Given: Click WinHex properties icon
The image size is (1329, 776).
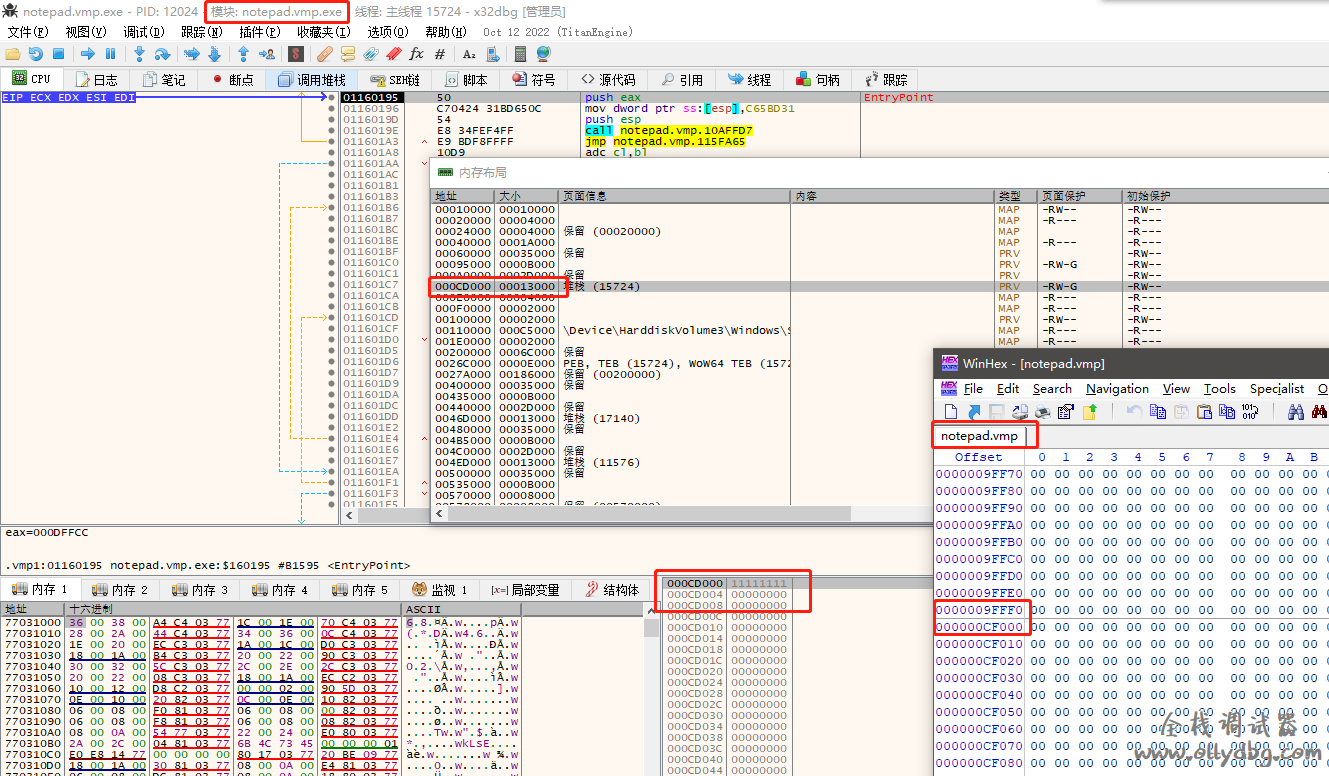Looking at the screenshot, I should (x=1065, y=411).
